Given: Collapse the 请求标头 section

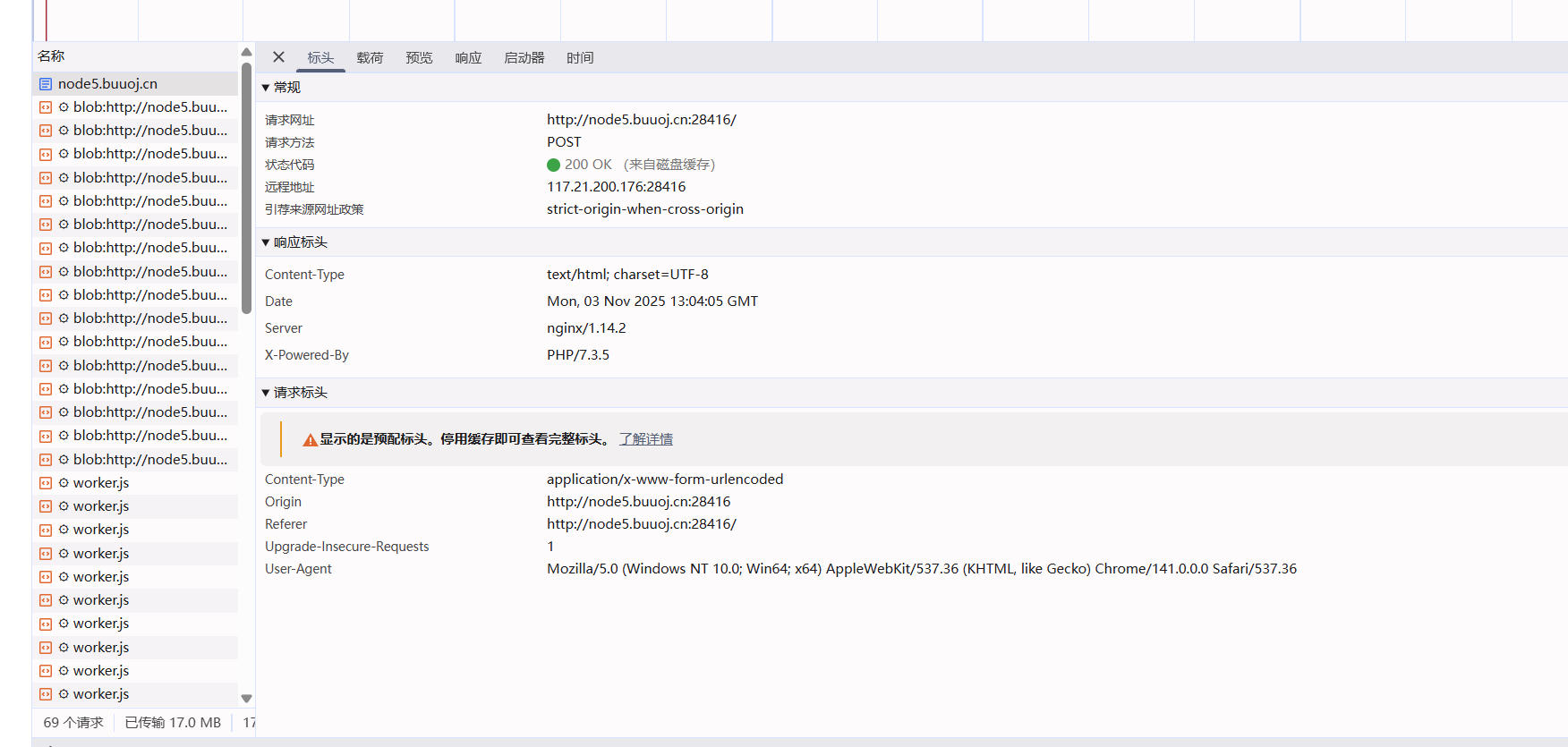Looking at the screenshot, I should click(x=266, y=393).
